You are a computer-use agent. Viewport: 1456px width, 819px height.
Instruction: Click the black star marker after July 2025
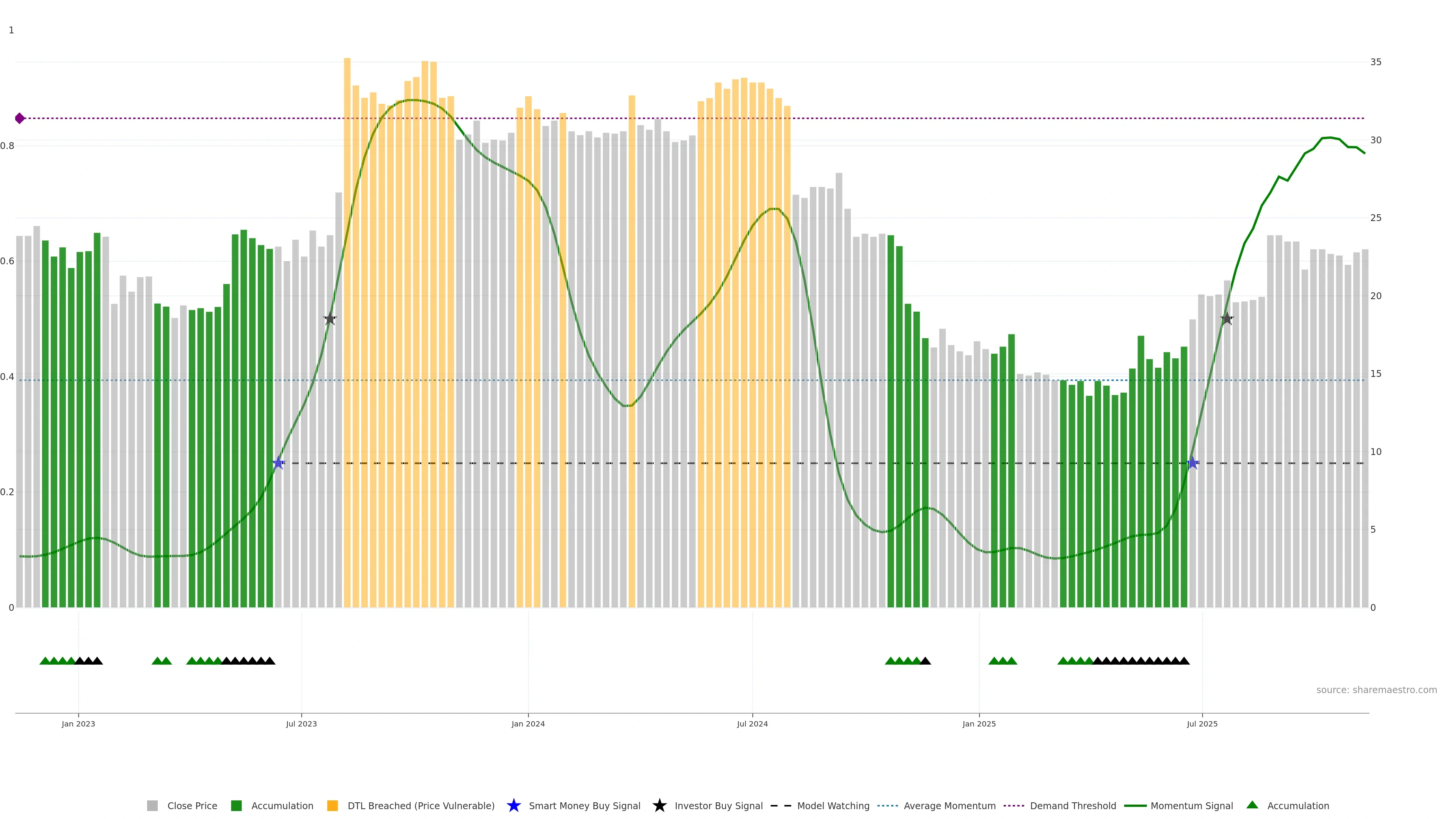pos(1227,319)
